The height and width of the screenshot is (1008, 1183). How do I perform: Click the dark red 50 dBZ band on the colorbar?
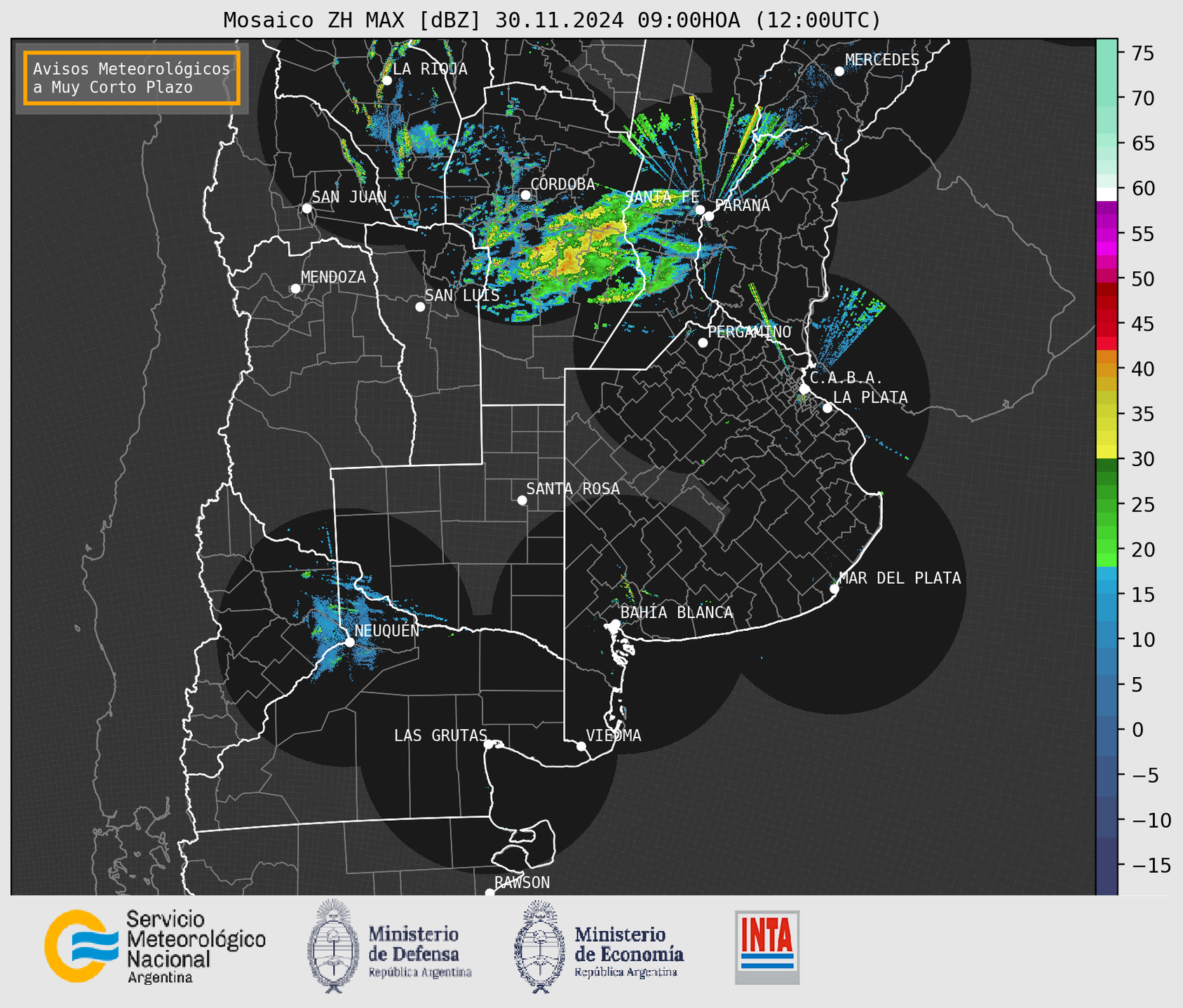pyautogui.click(x=1107, y=290)
